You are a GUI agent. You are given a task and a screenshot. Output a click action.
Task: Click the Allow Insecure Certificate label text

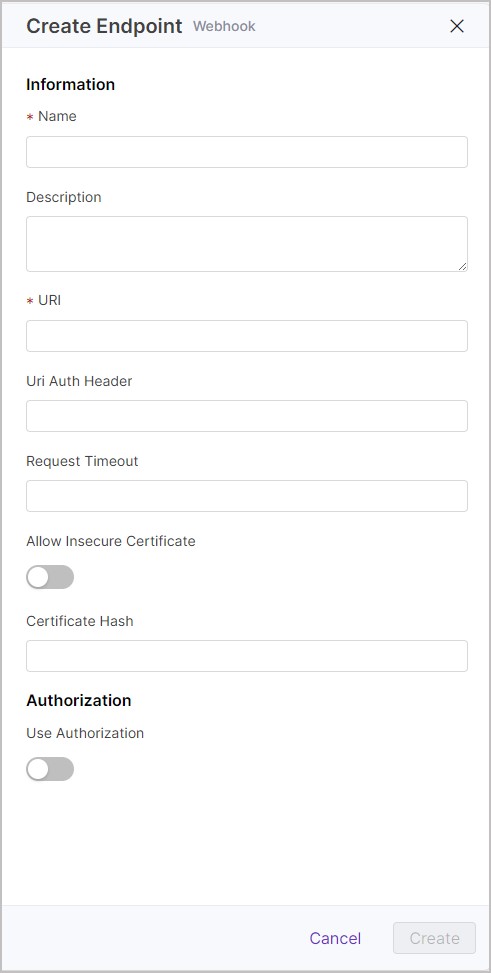coord(111,541)
